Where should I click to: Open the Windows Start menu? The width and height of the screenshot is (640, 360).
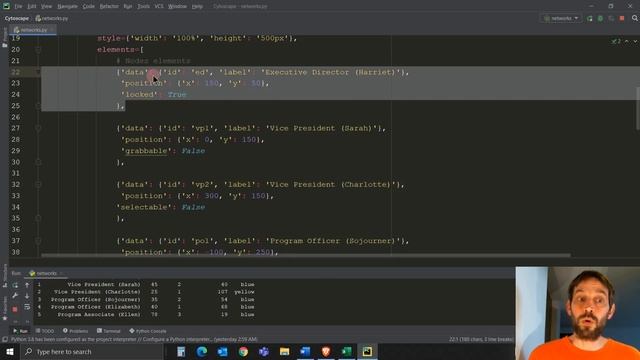click(9, 351)
